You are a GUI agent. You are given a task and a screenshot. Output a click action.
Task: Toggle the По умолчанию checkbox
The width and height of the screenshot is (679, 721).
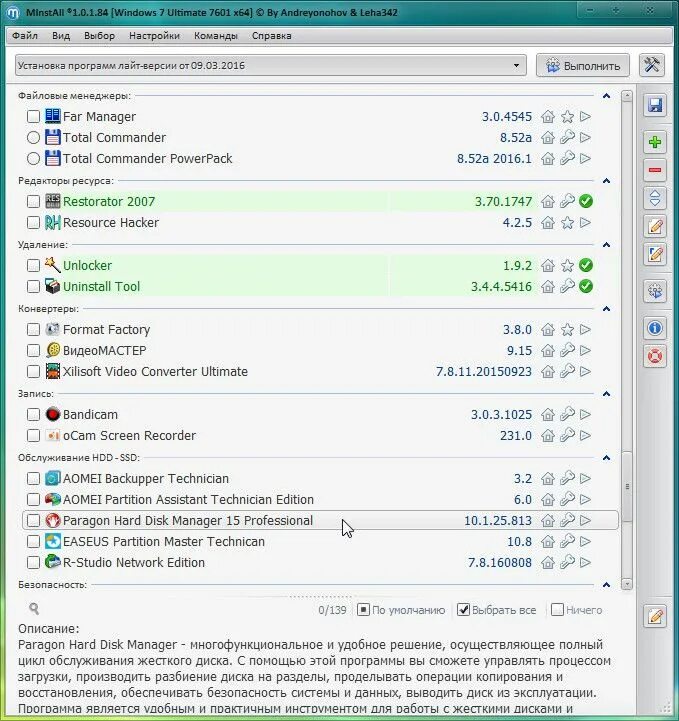tap(363, 610)
